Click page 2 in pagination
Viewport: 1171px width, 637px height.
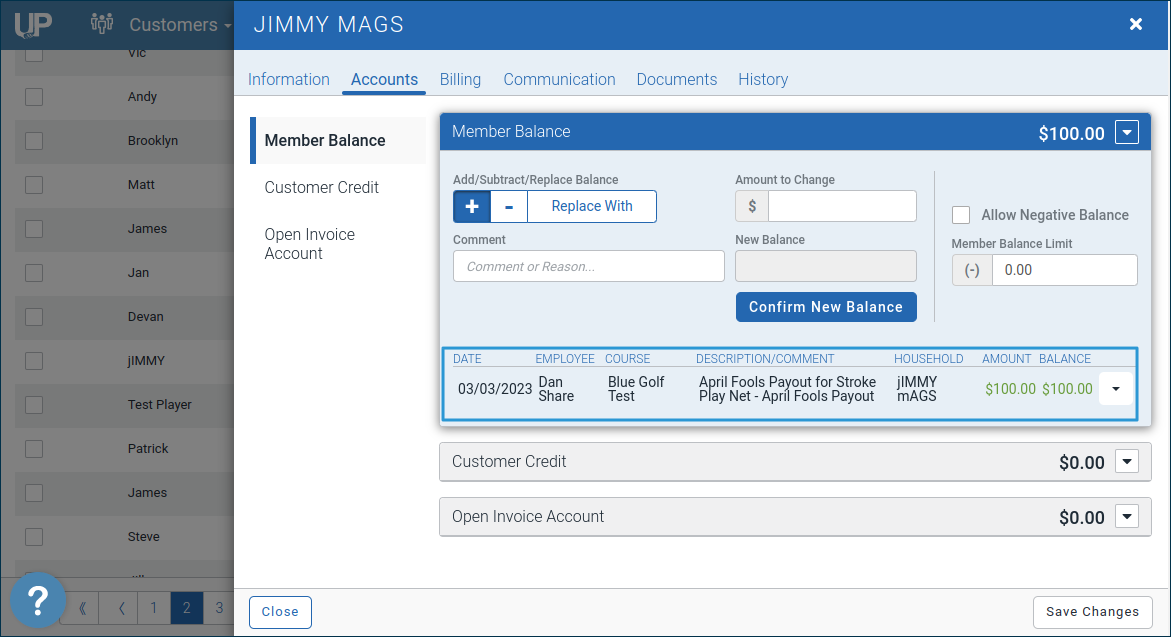(187, 608)
